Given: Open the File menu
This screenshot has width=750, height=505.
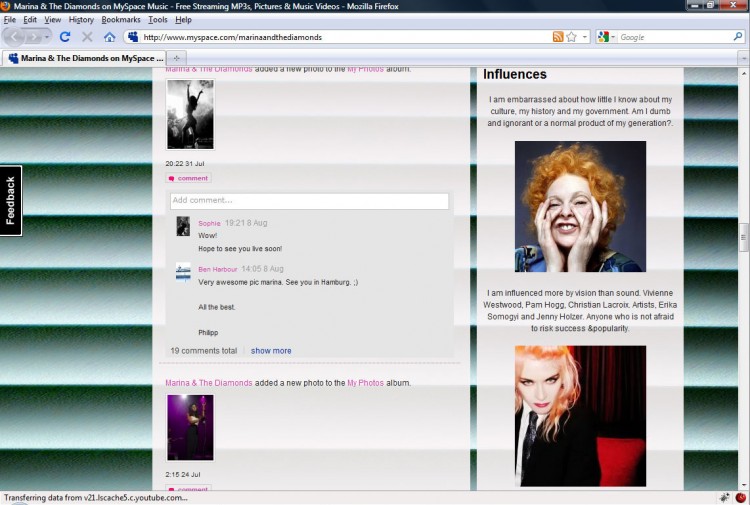Looking at the screenshot, I should (x=10, y=20).
